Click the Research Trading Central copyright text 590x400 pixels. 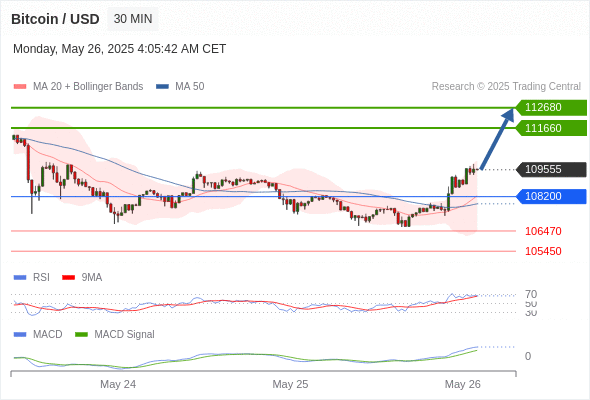click(x=506, y=87)
